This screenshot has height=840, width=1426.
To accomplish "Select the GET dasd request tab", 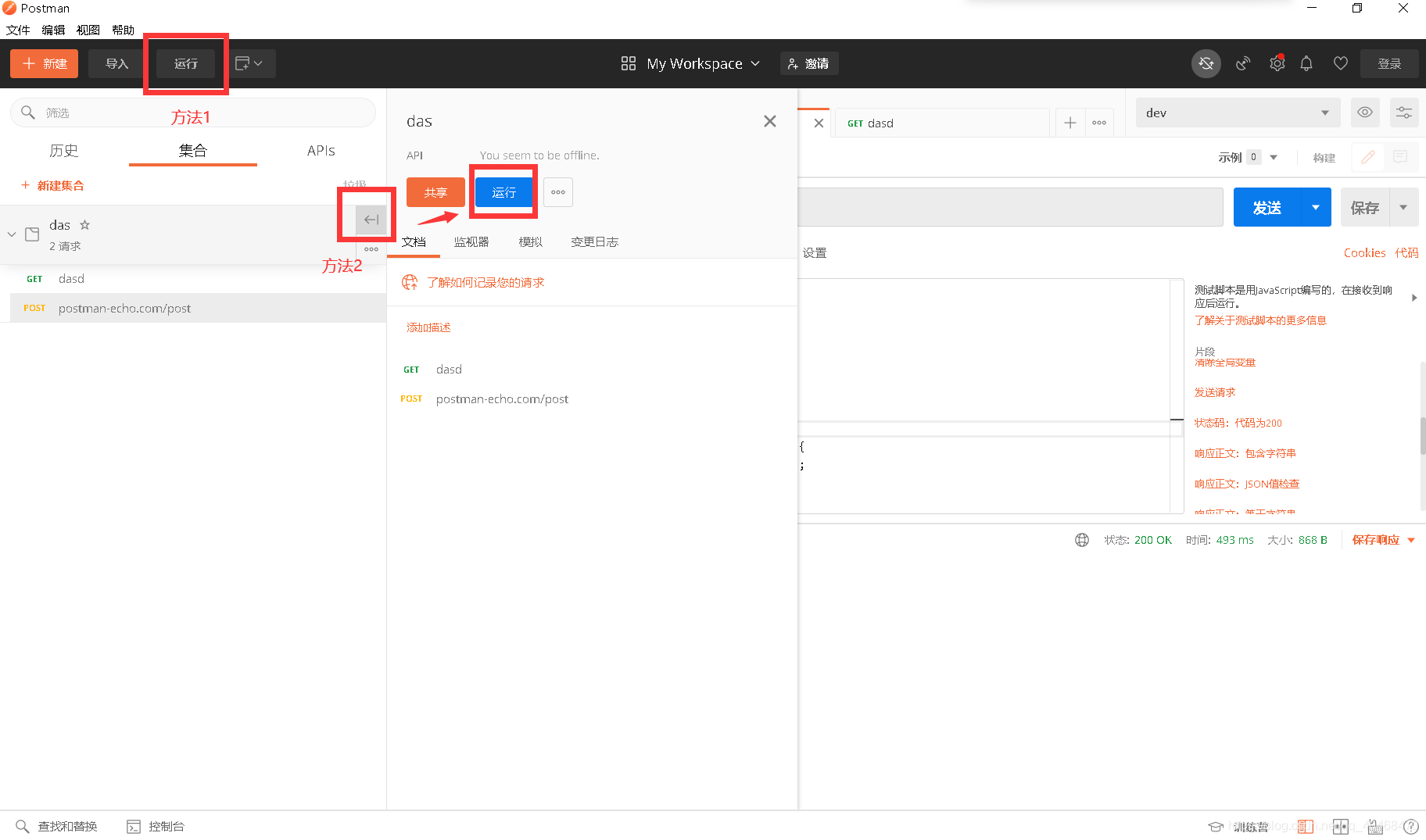I will pos(942,123).
